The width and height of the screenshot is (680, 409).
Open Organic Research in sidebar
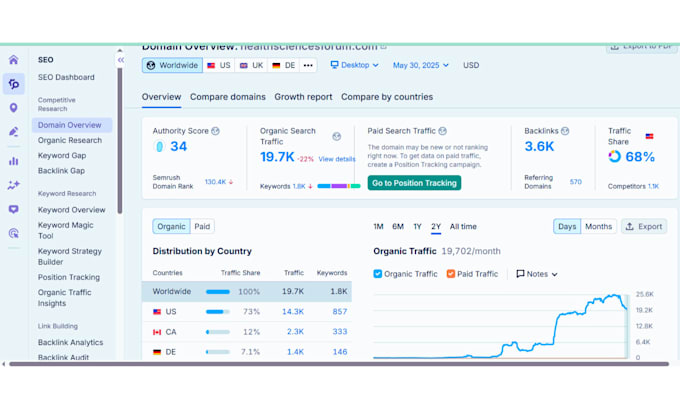pyautogui.click(x=70, y=140)
